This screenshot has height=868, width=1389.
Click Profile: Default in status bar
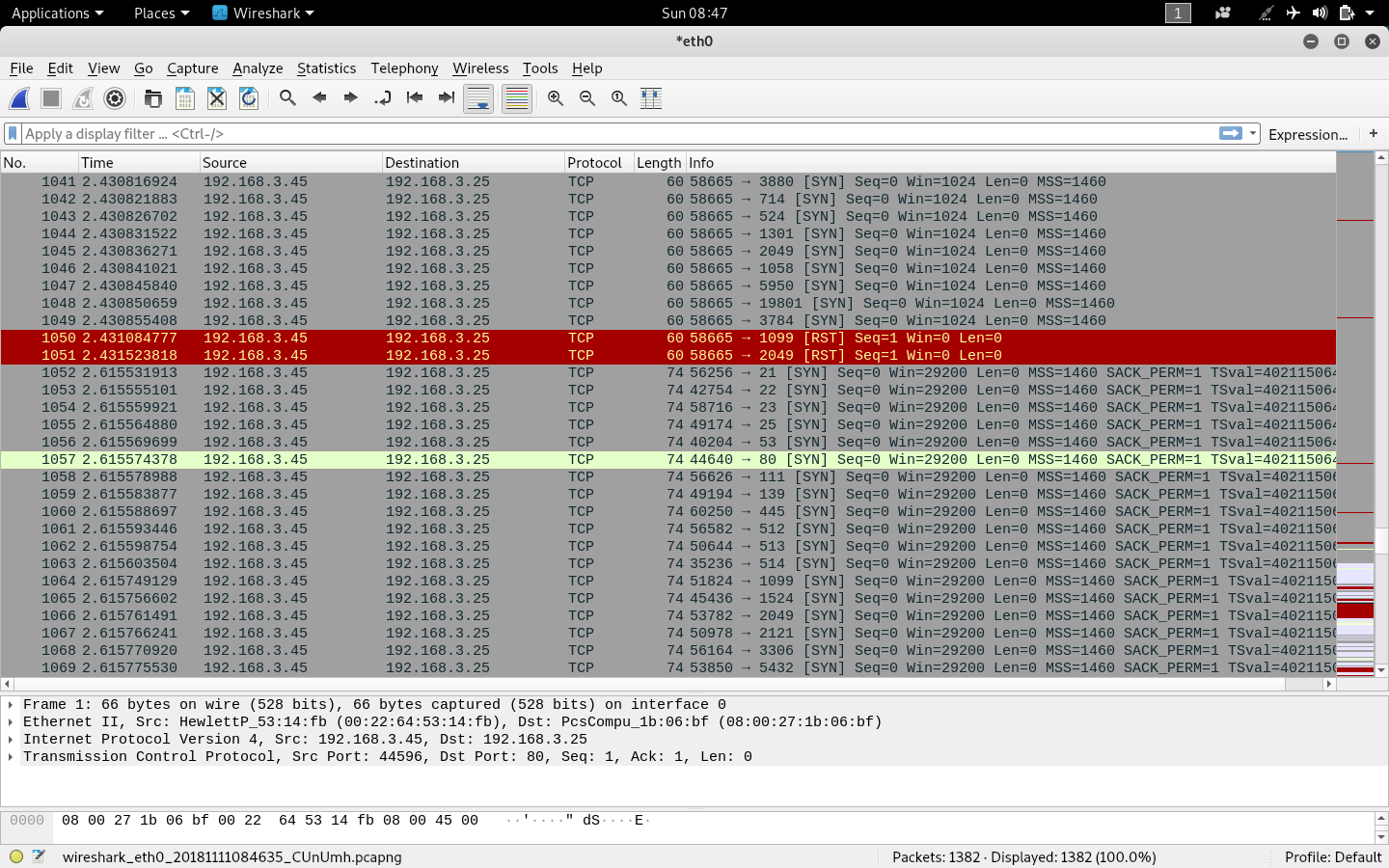tap(1333, 856)
